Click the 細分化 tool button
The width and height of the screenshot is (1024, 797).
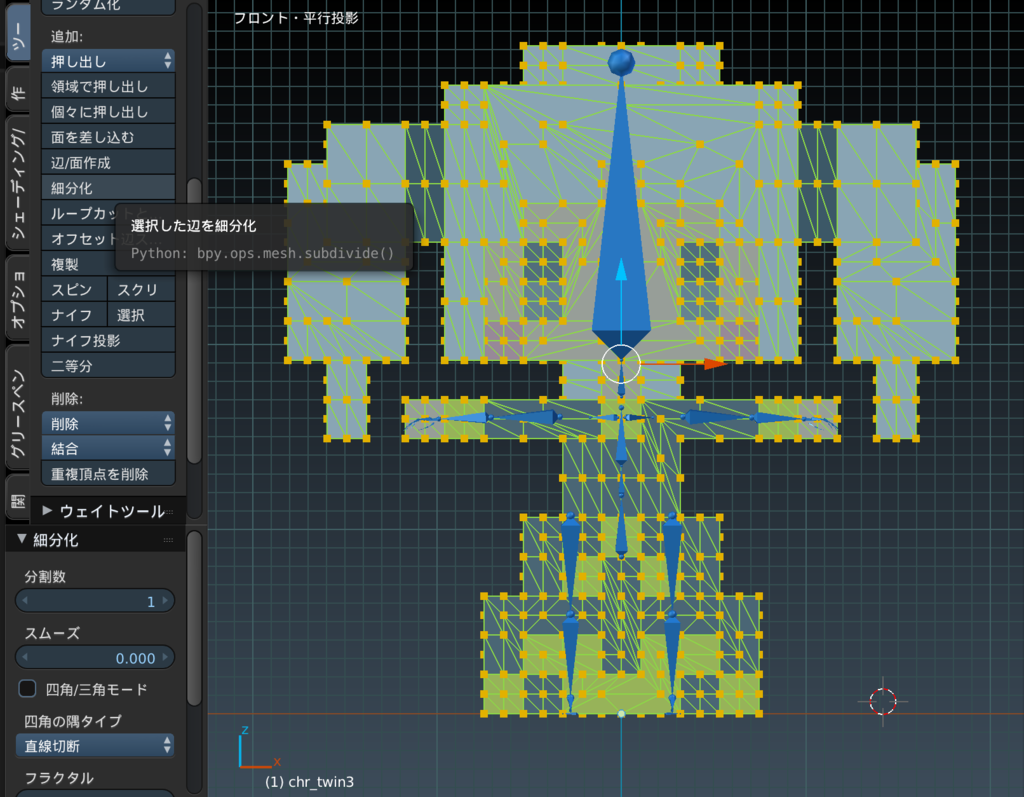[x=108, y=188]
